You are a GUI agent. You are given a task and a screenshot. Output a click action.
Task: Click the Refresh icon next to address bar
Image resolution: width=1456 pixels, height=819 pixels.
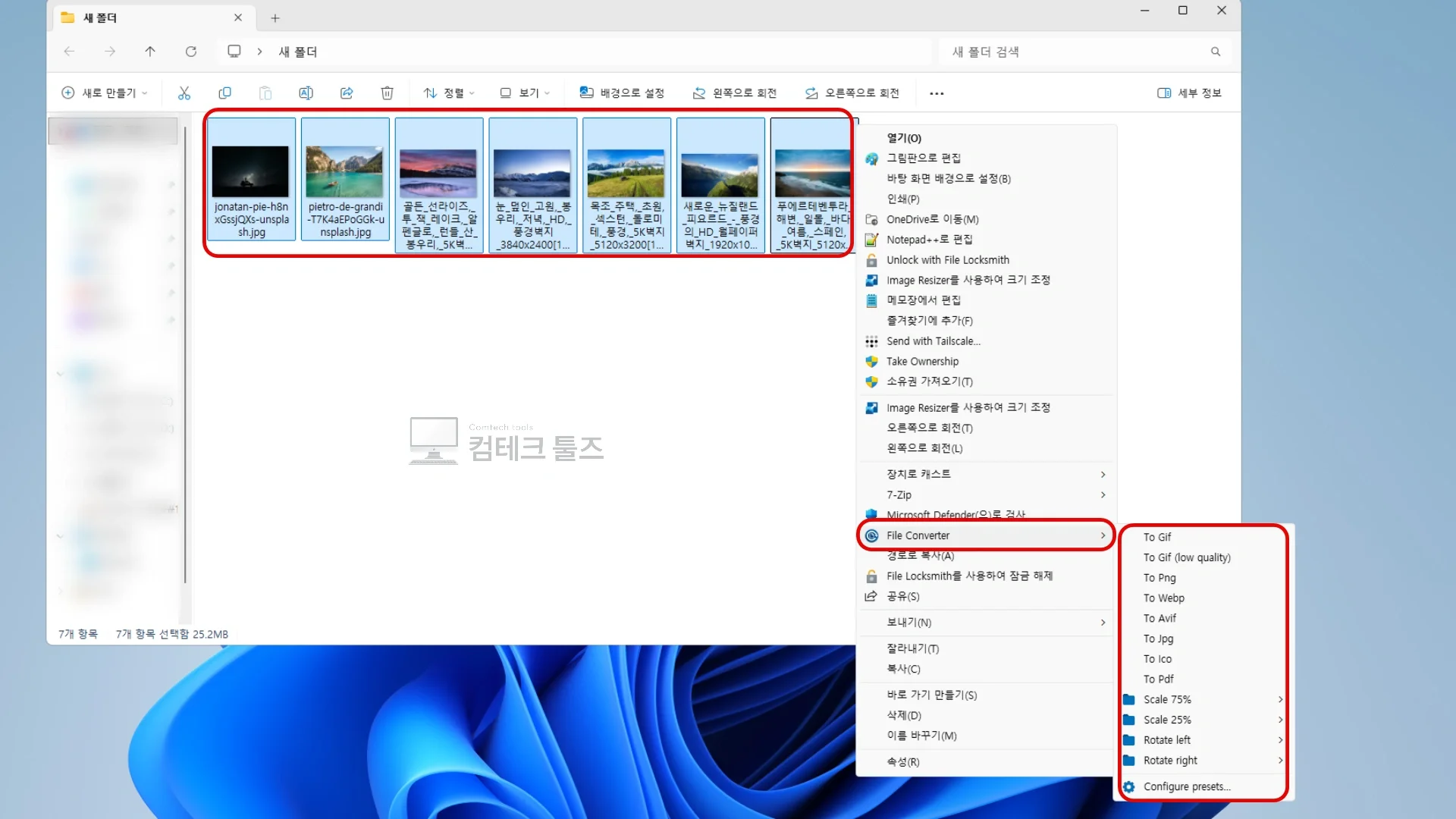[x=191, y=52]
